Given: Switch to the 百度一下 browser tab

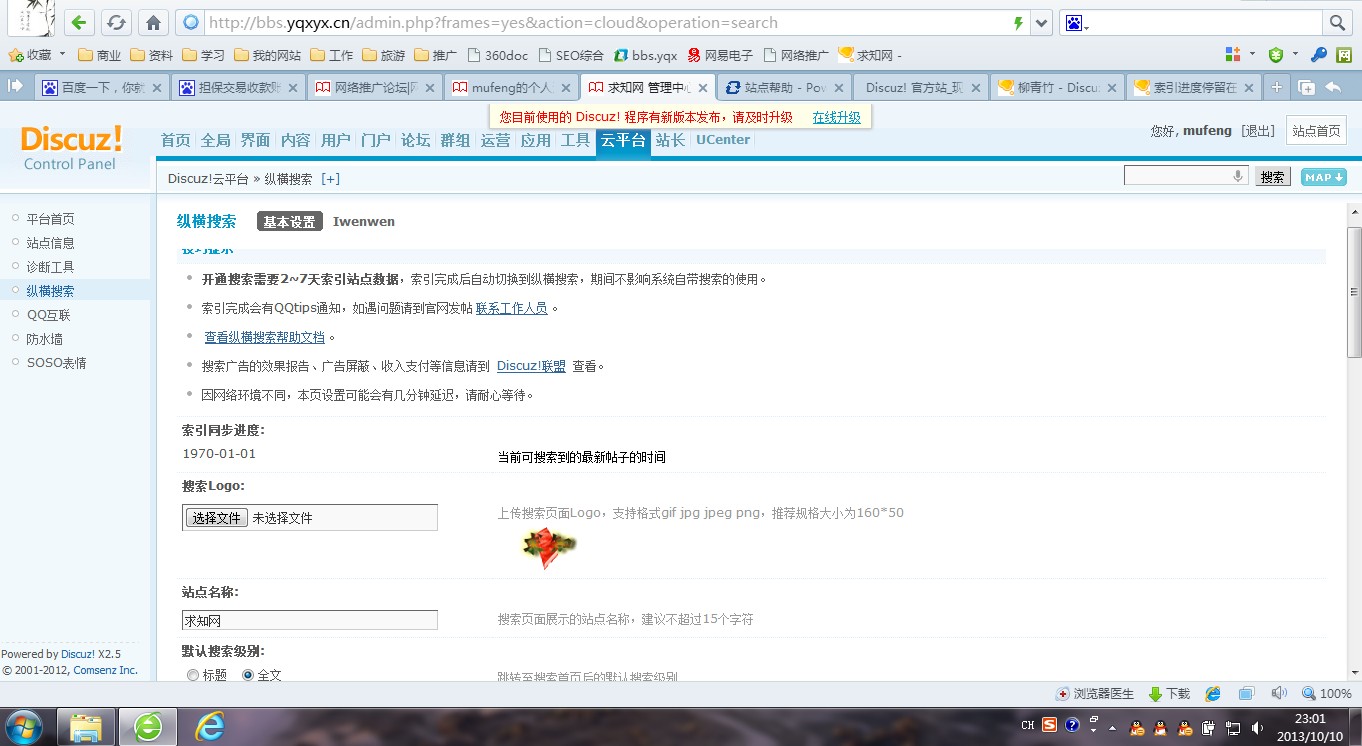Looking at the screenshot, I should [102, 88].
